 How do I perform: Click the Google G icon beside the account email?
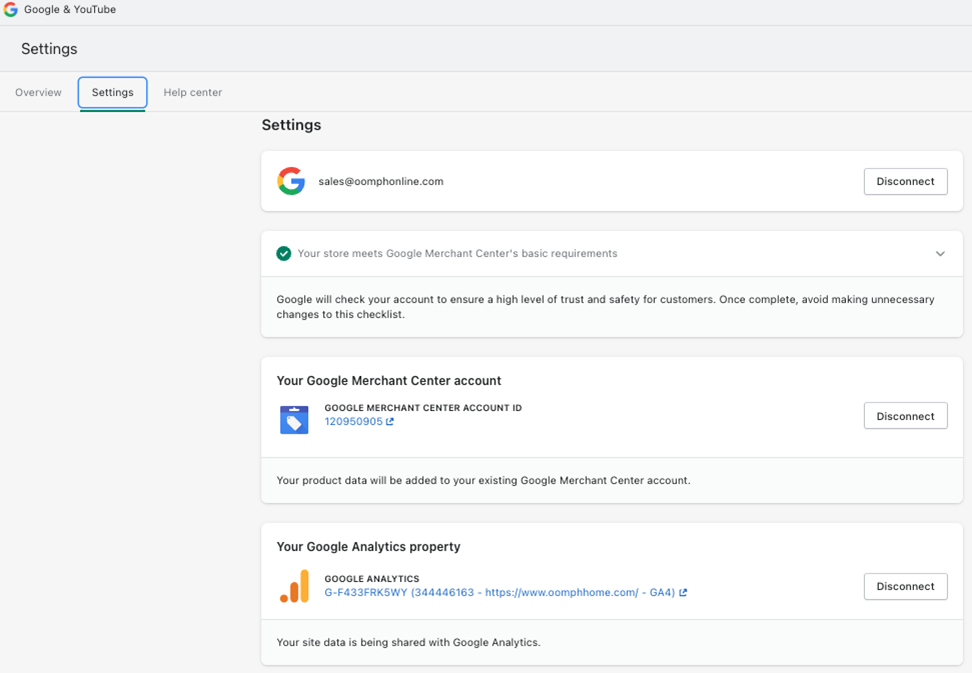click(291, 181)
